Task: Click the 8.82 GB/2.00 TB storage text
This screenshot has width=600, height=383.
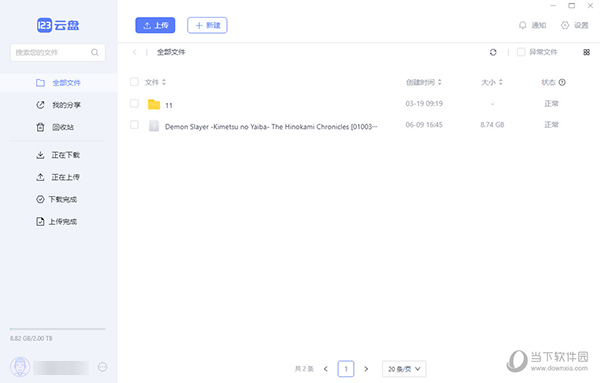Action: 31,338
